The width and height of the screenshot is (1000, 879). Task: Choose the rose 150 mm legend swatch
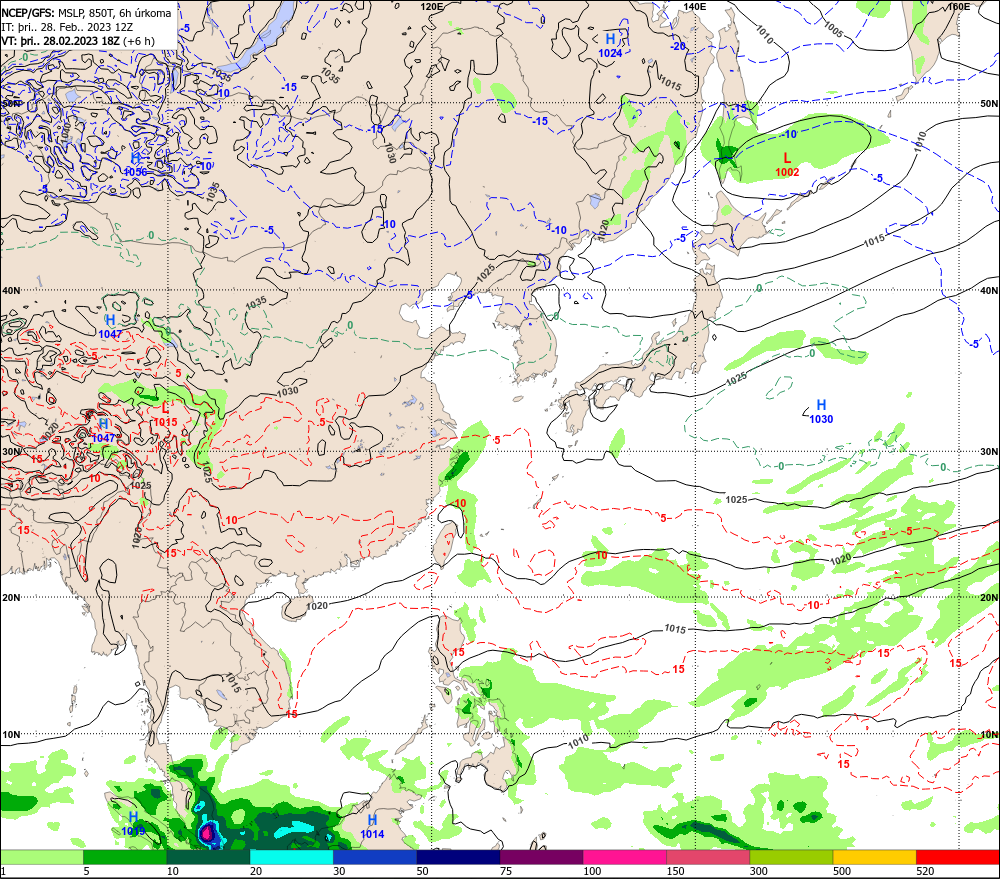tap(708, 857)
